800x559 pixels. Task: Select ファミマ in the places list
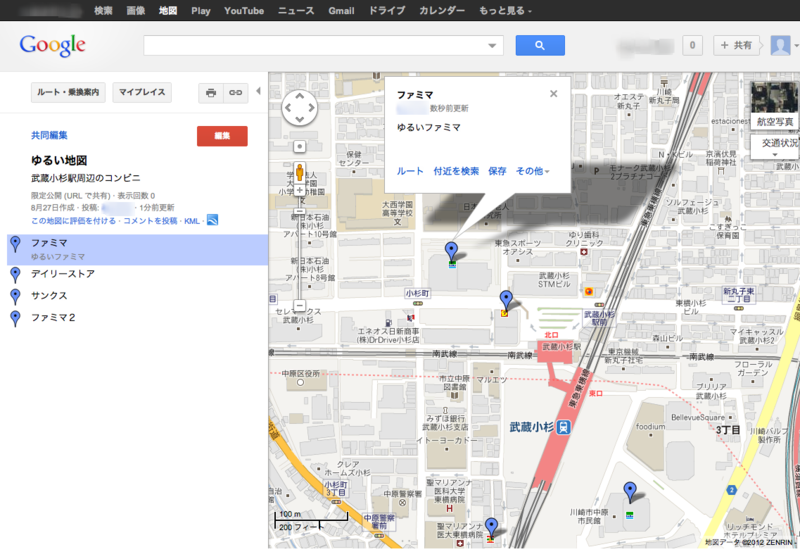click(138, 249)
